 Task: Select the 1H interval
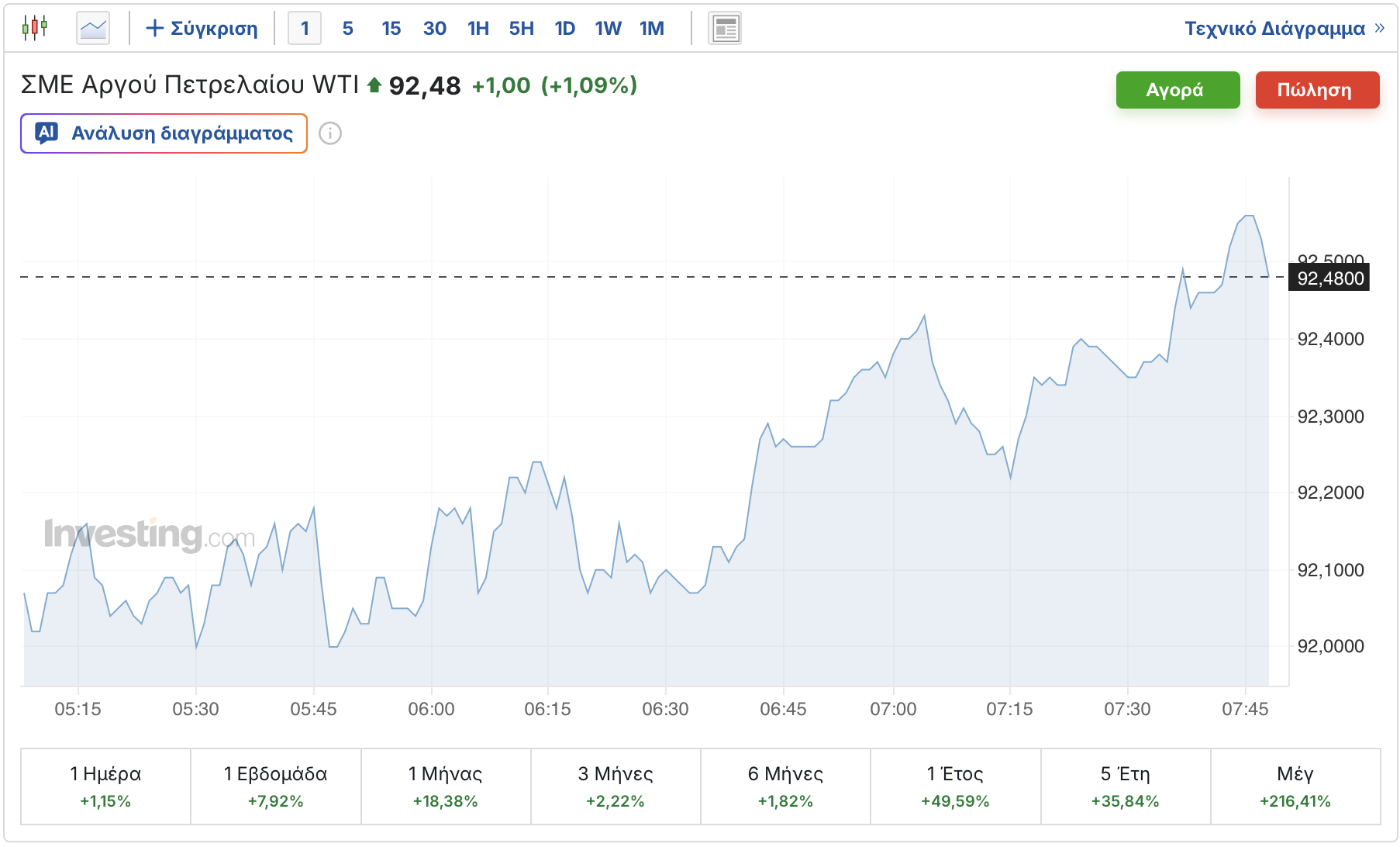click(478, 29)
